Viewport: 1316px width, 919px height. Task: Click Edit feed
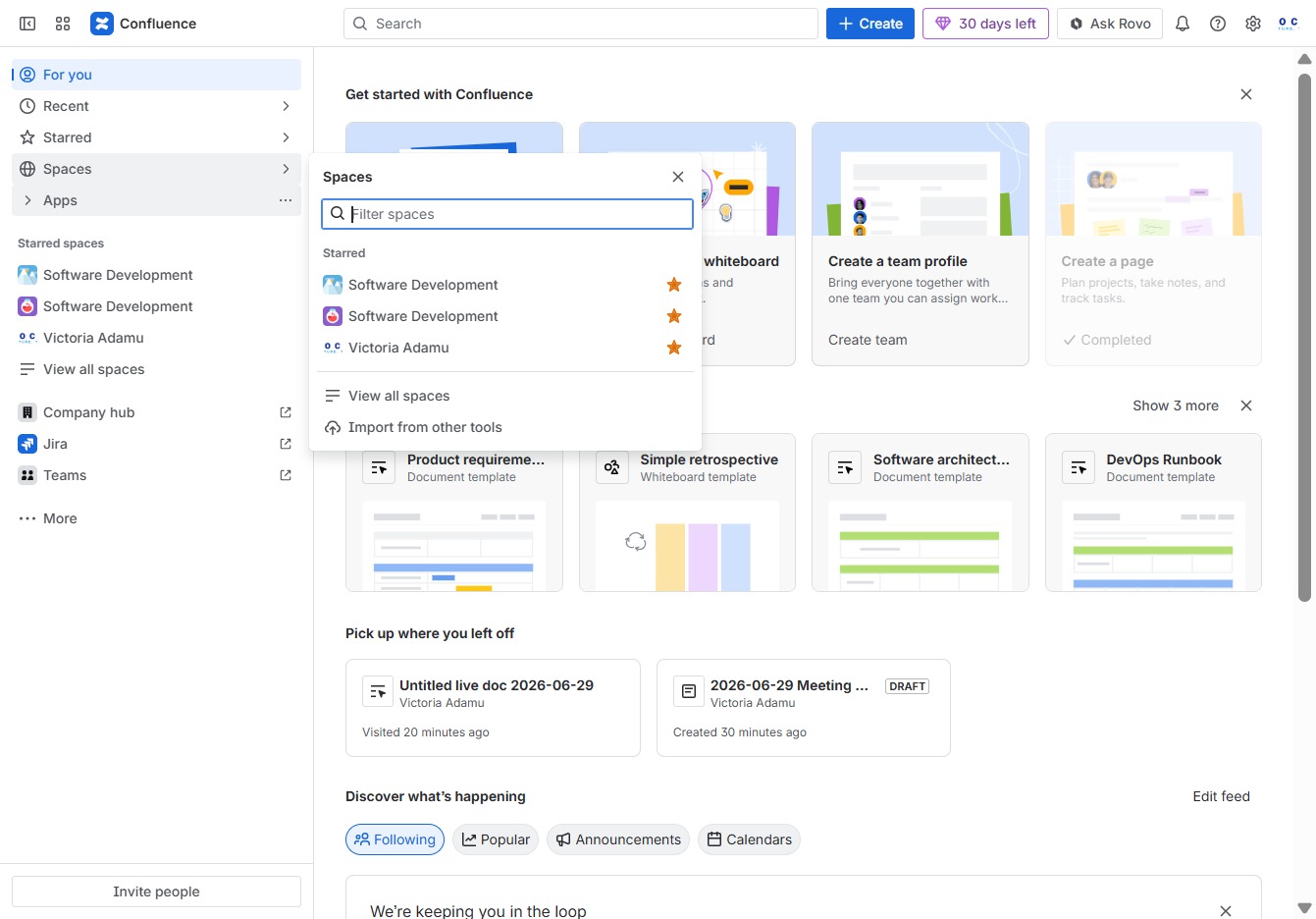pyautogui.click(x=1221, y=796)
